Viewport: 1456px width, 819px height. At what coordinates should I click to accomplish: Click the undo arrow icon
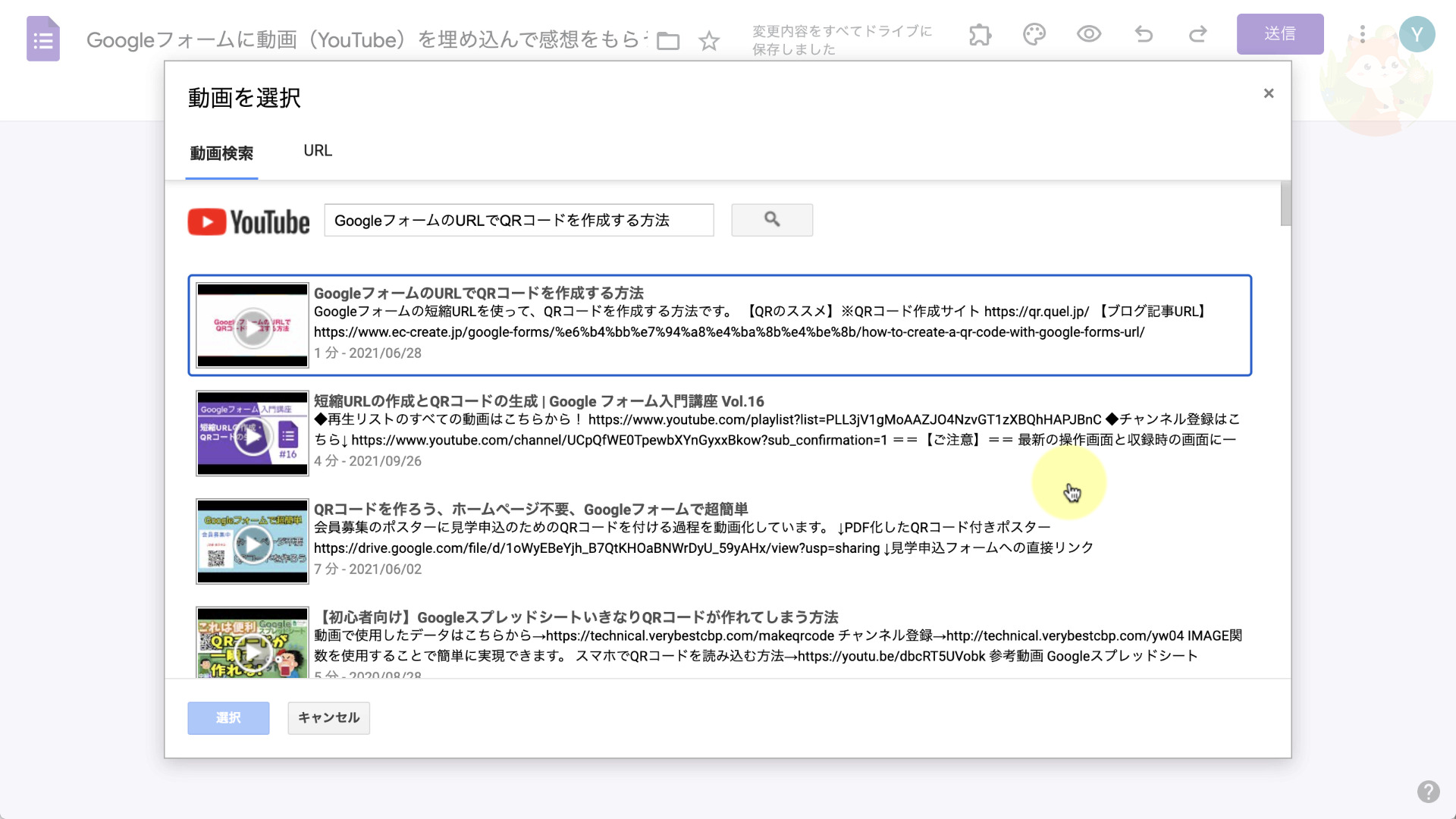tap(1144, 34)
